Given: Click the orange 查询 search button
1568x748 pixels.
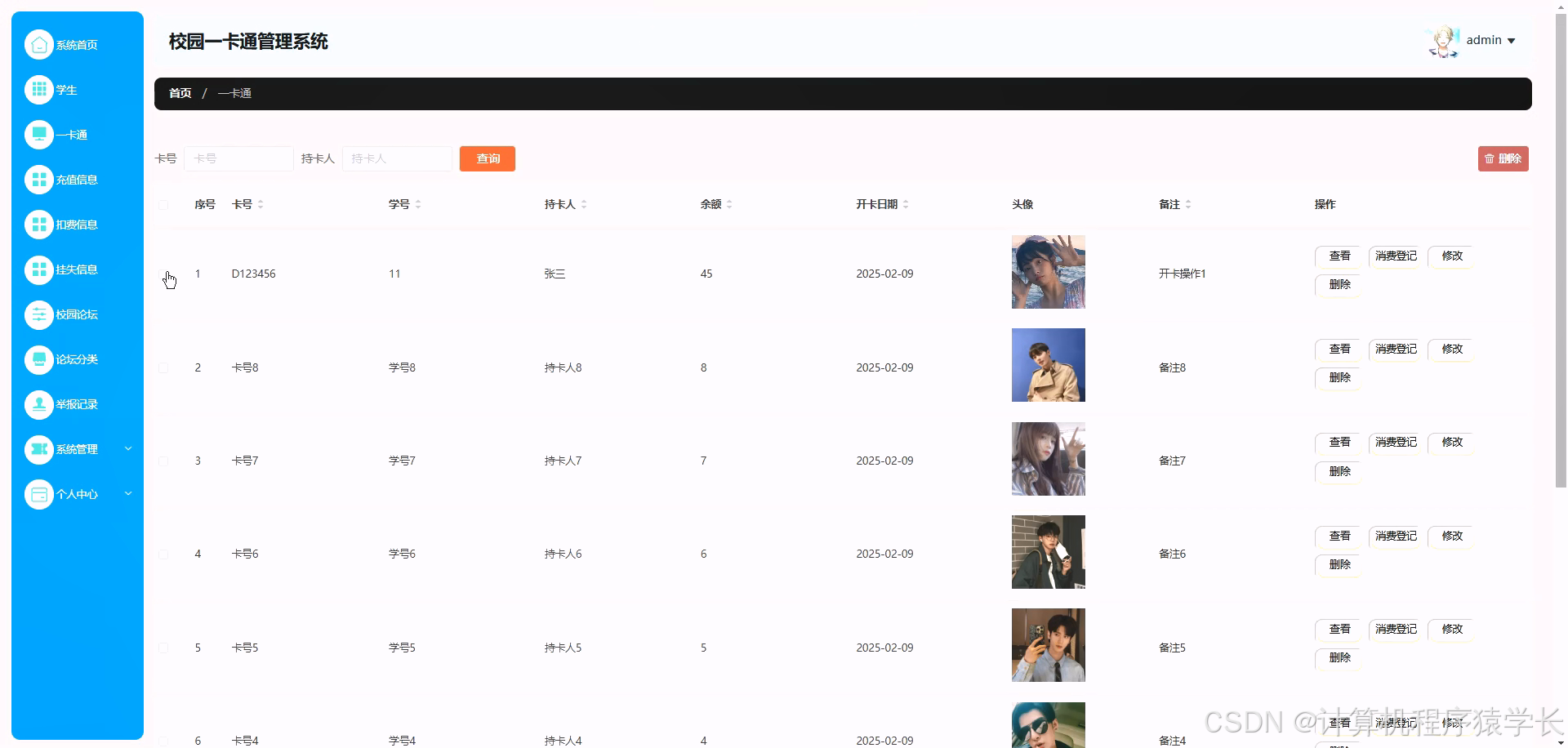Looking at the screenshot, I should [x=487, y=158].
